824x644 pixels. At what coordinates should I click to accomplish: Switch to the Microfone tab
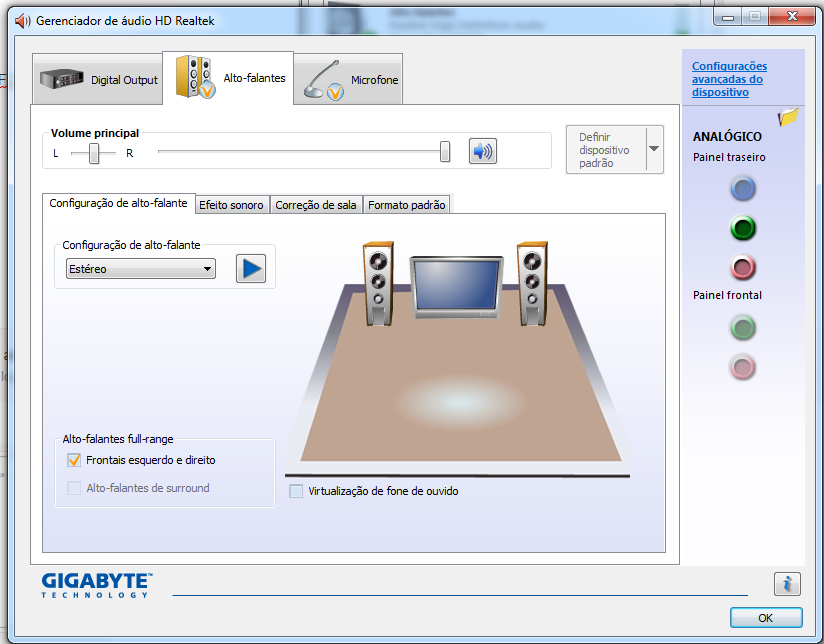click(348, 80)
